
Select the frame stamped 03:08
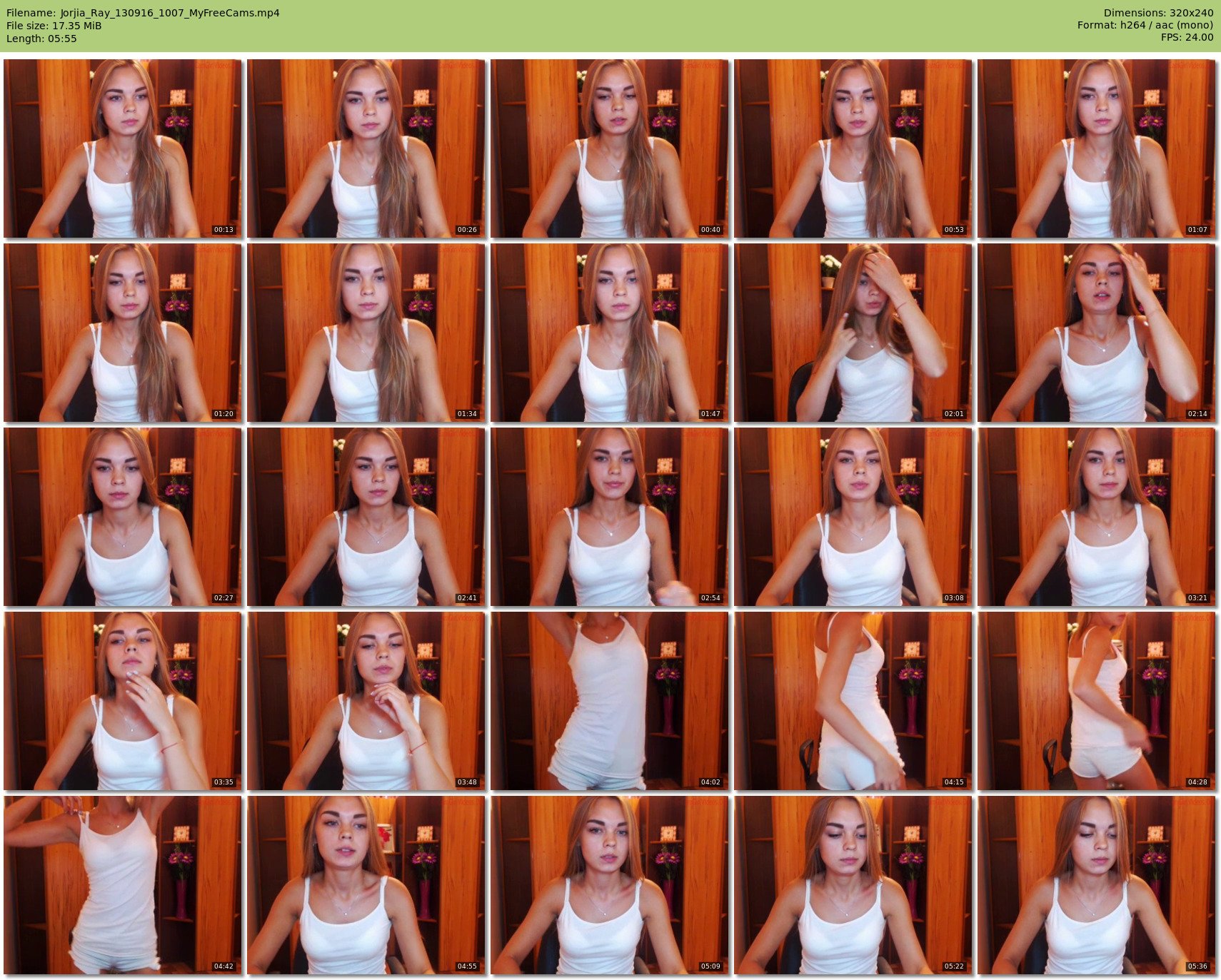[x=853, y=517]
